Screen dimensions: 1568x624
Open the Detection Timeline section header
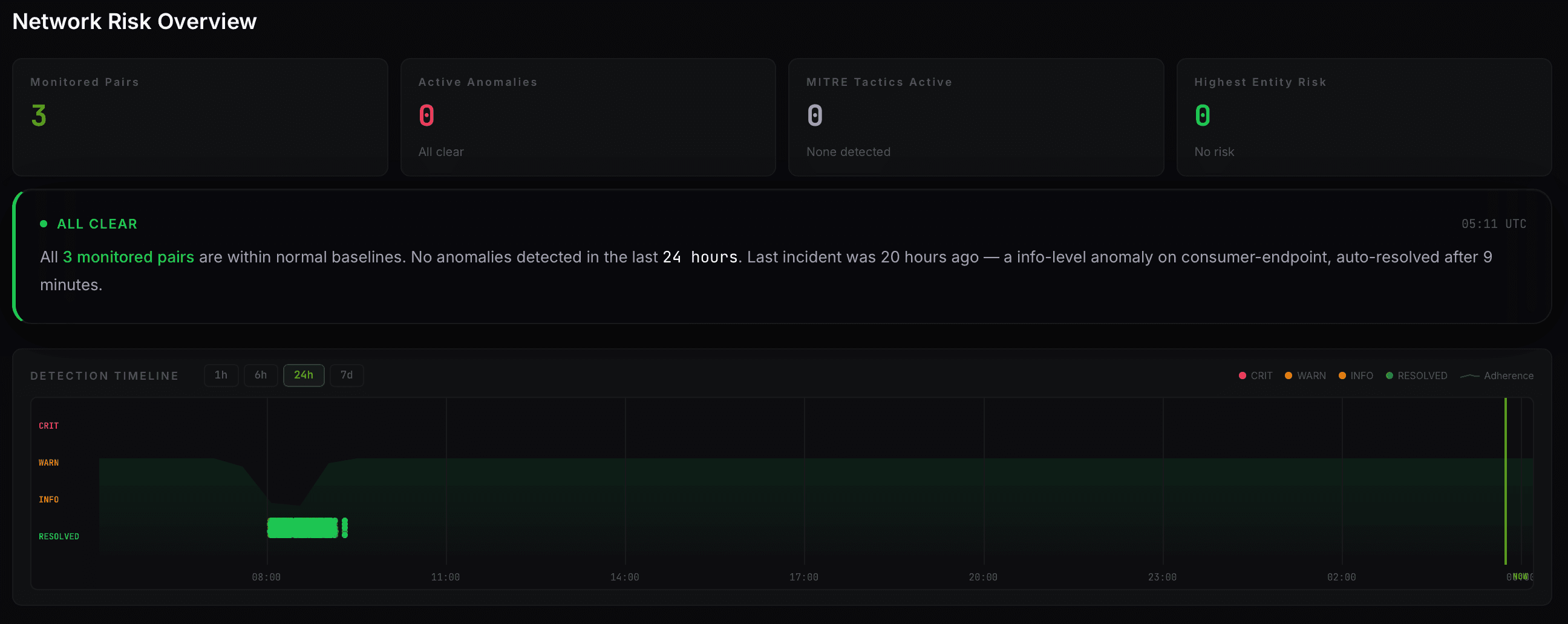point(105,375)
